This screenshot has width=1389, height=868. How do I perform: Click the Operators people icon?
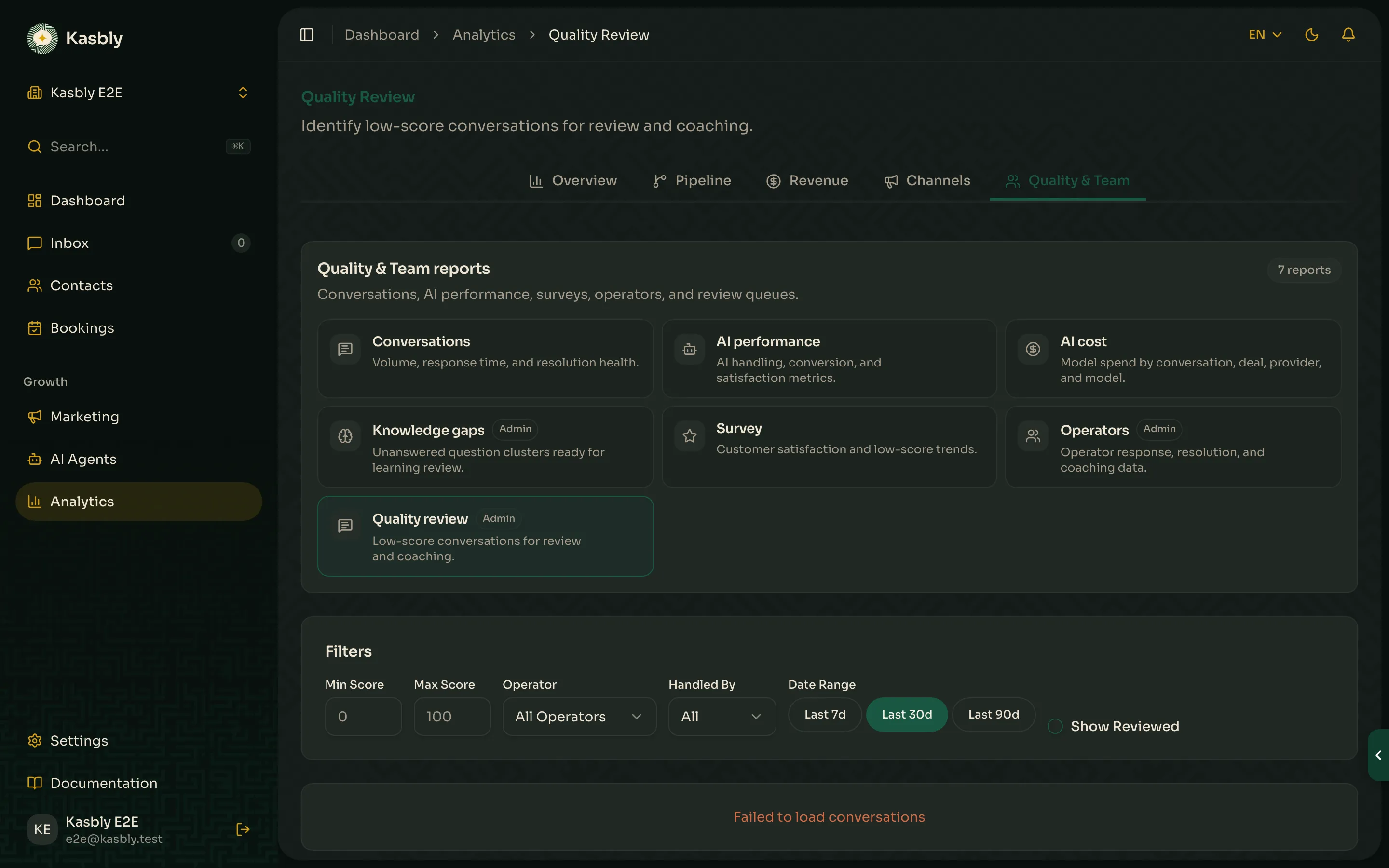(1033, 436)
